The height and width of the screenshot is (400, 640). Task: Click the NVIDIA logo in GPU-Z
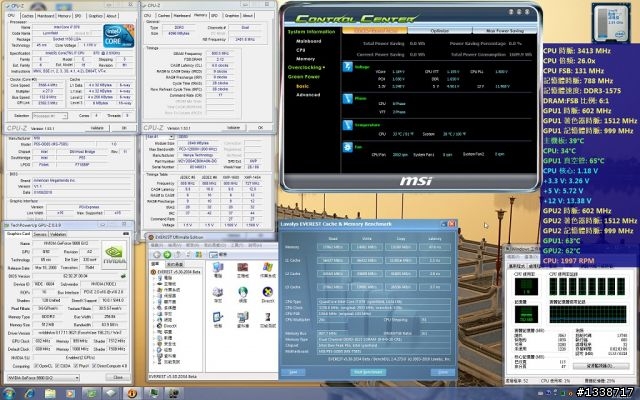pos(114,254)
